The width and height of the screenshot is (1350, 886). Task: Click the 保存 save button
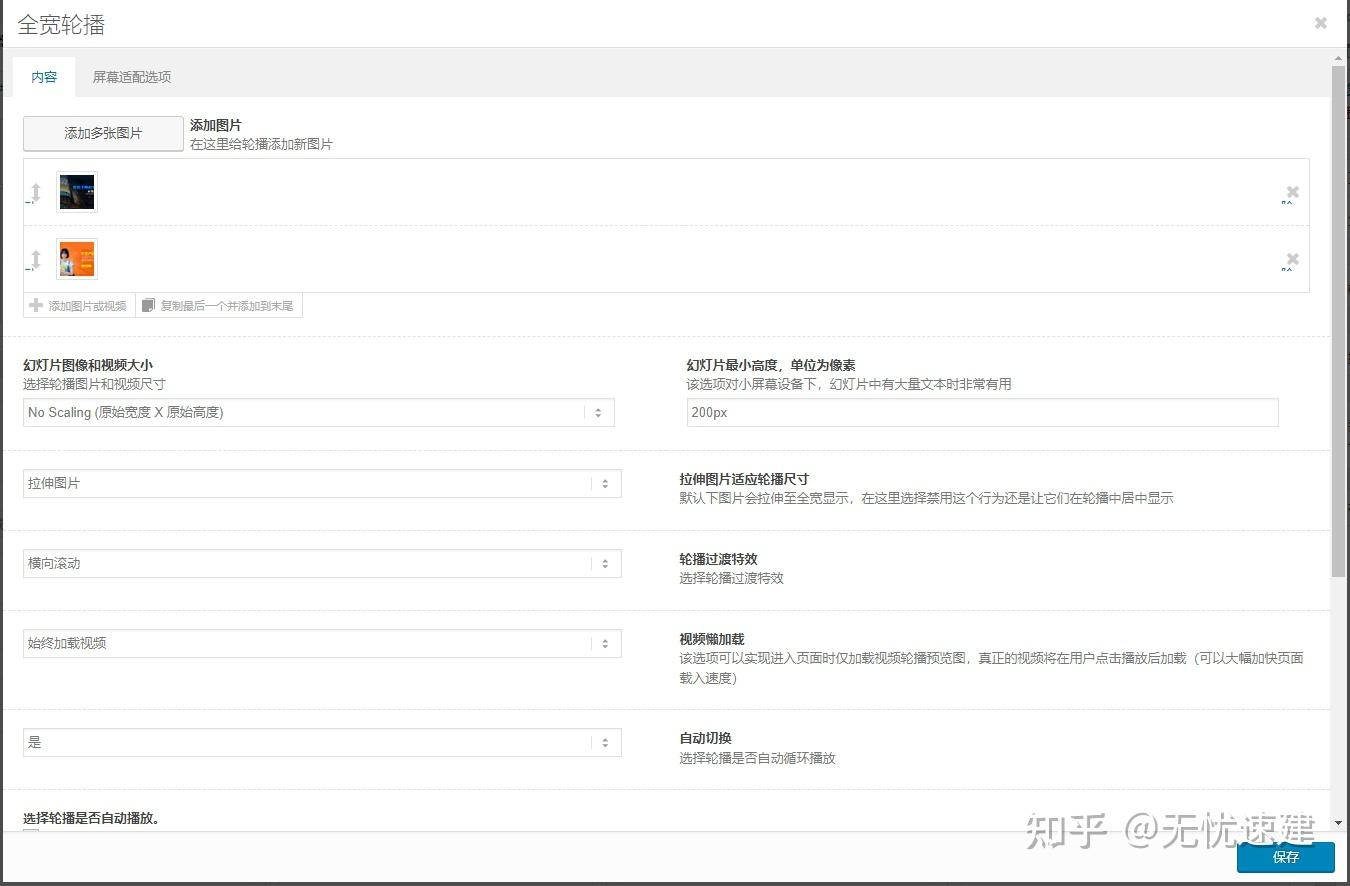1286,857
